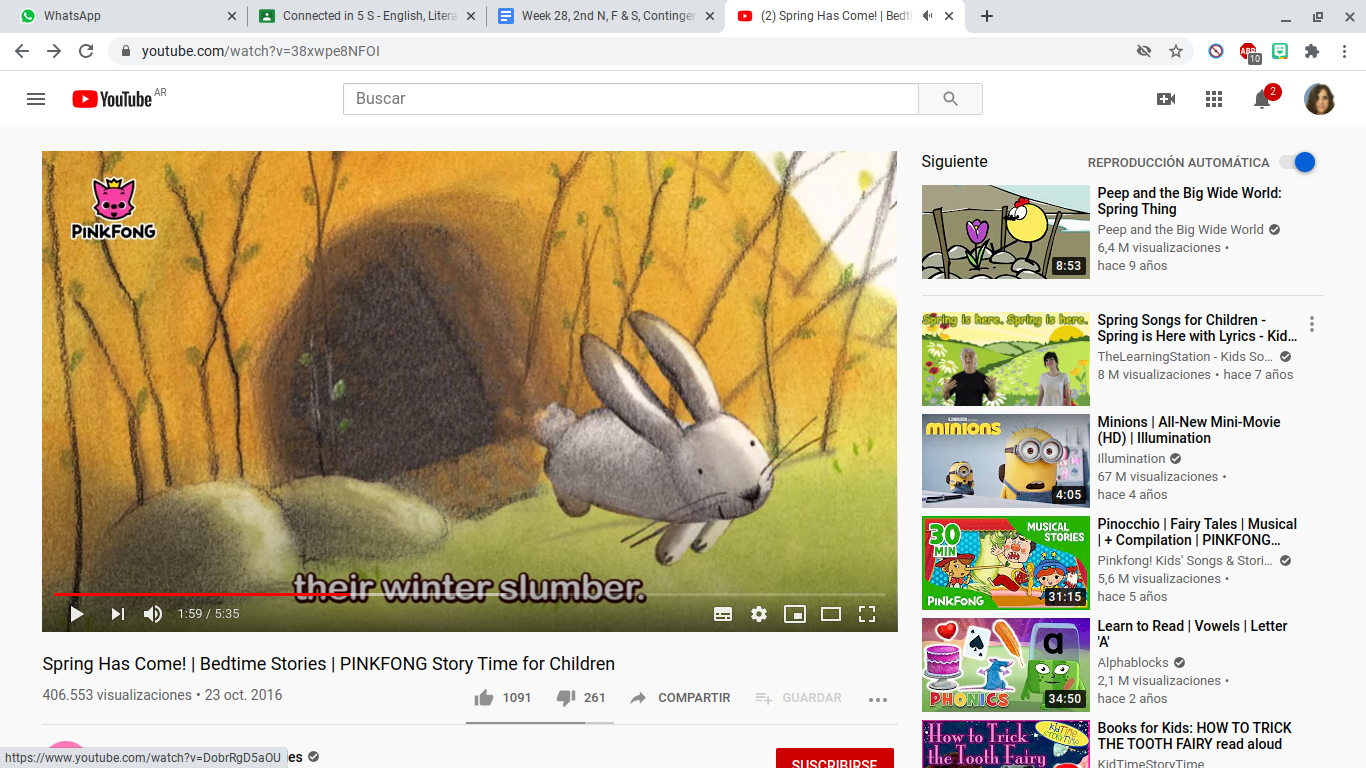Open the YouTube apps grid icon
This screenshot has height=768, width=1366.
pyautogui.click(x=1214, y=99)
